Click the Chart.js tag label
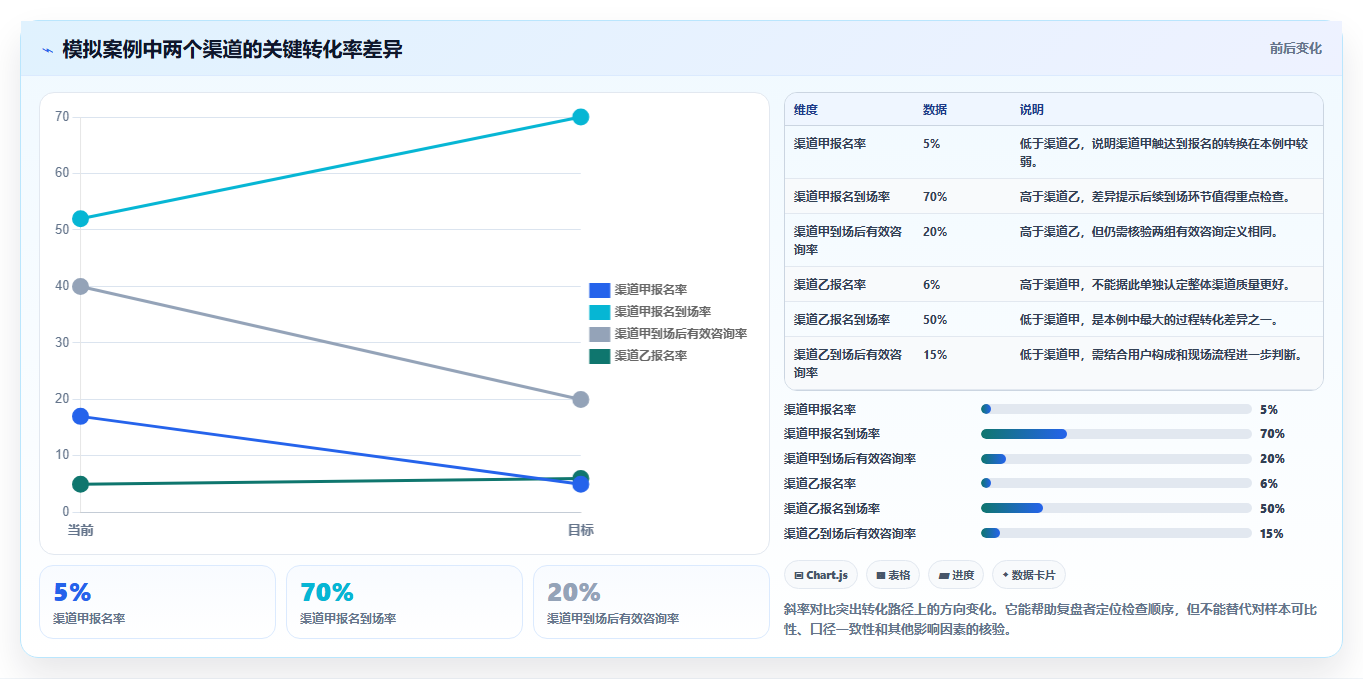Image resolution: width=1363 pixels, height=679 pixels. (x=827, y=575)
